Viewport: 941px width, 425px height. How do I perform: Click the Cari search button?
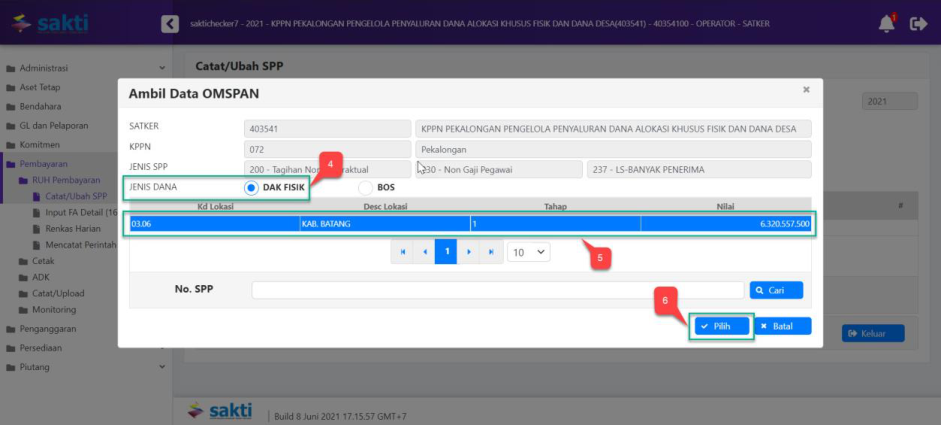[776, 290]
